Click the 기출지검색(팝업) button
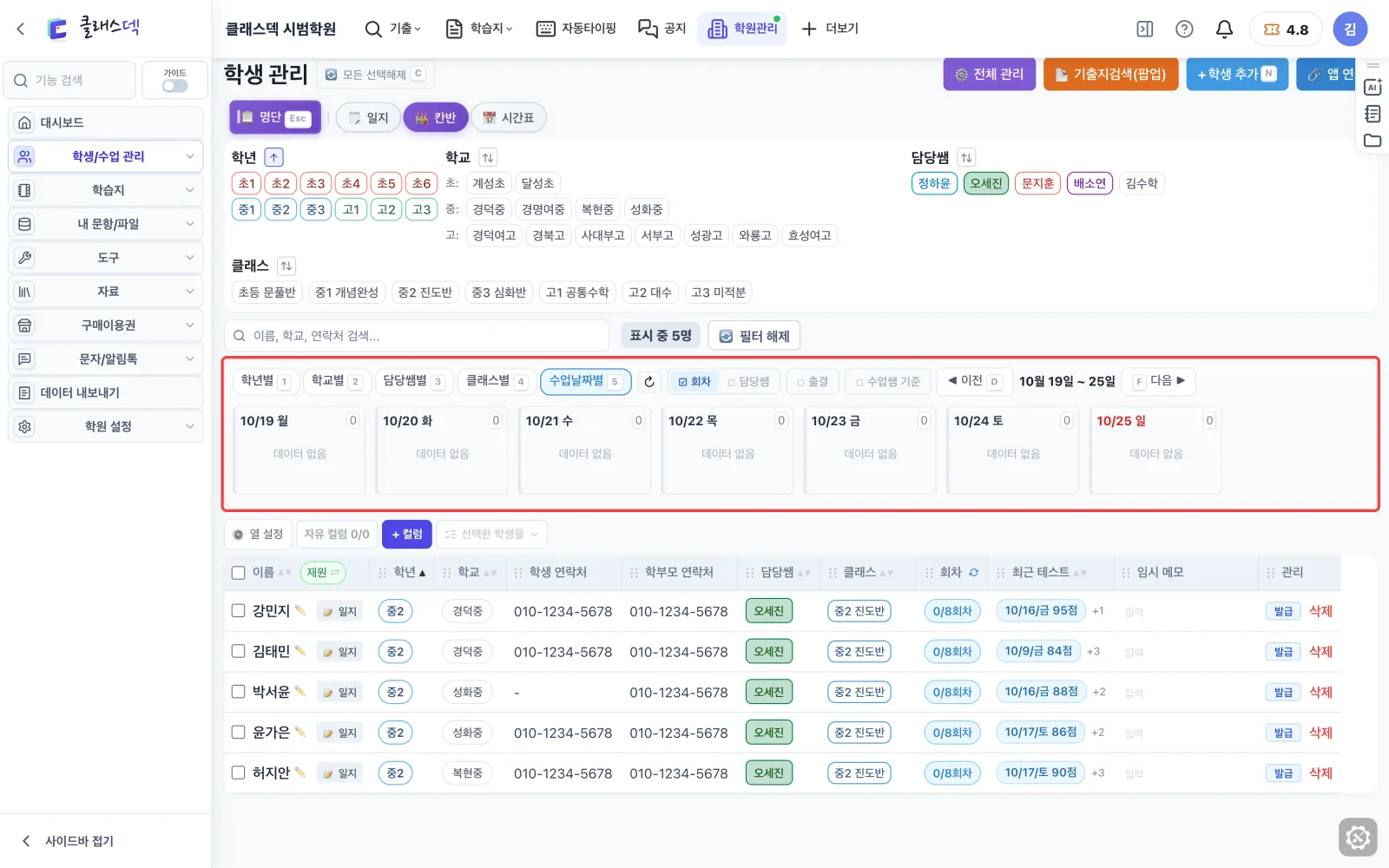The image size is (1389, 868). tap(1110, 75)
